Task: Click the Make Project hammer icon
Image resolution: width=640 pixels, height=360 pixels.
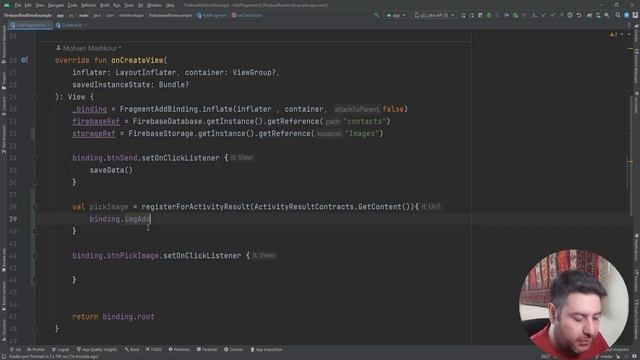Action: (x=376, y=15)
